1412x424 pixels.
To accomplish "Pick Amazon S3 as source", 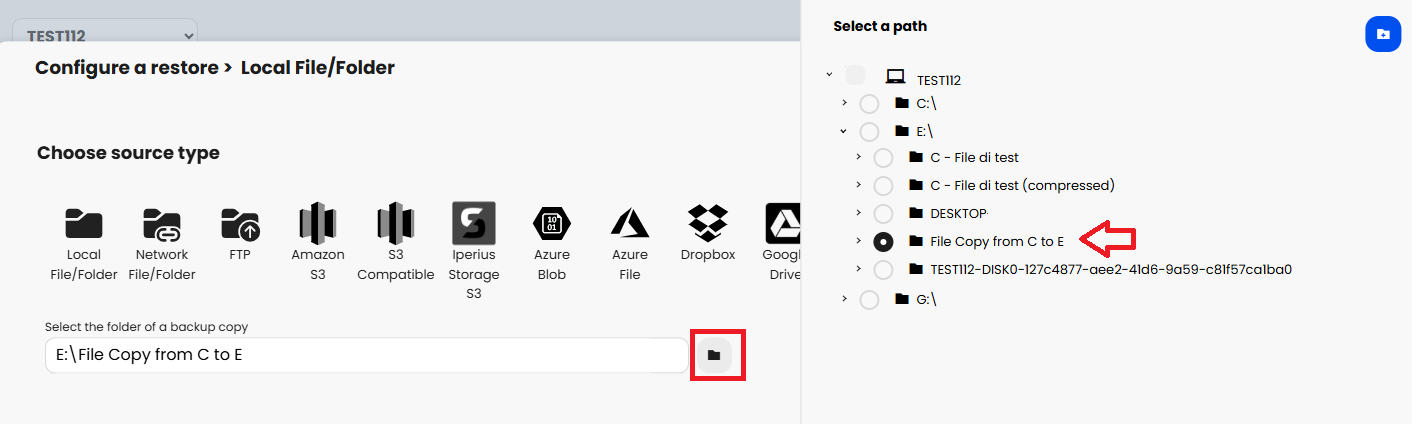I will (x=317, y=225).
